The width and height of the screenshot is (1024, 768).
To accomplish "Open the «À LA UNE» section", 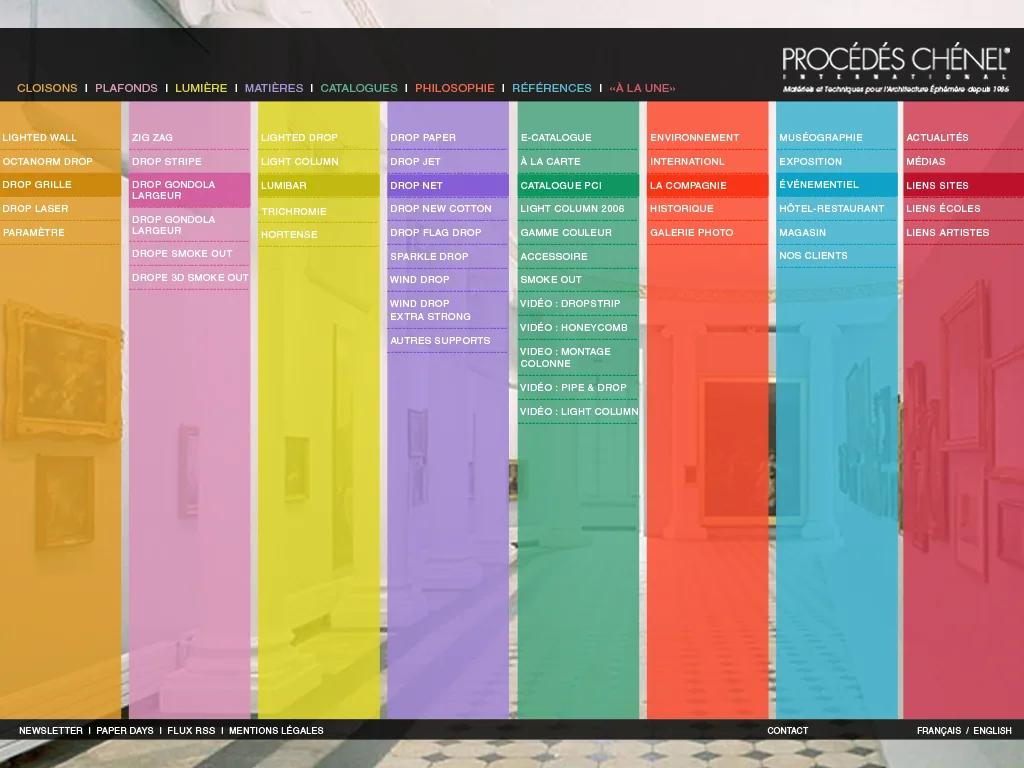I will click(642, 88).
